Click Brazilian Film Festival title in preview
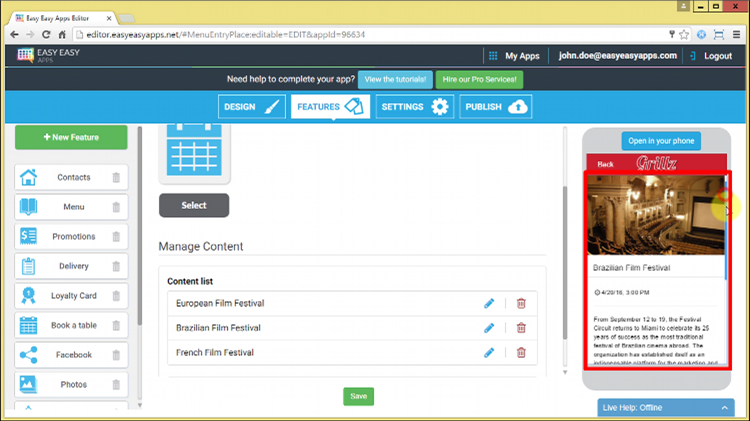750x421 pixels. [631, 268]
